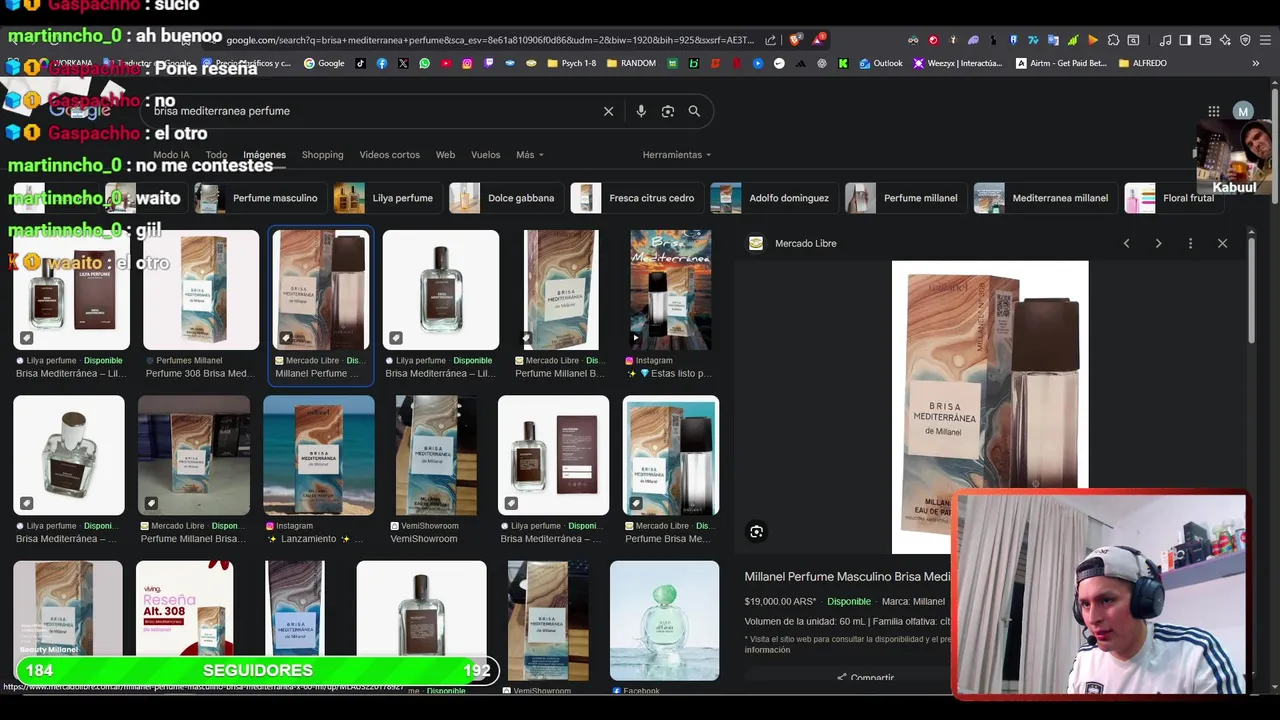Open Google Lens image search icon

pos(668,111)
